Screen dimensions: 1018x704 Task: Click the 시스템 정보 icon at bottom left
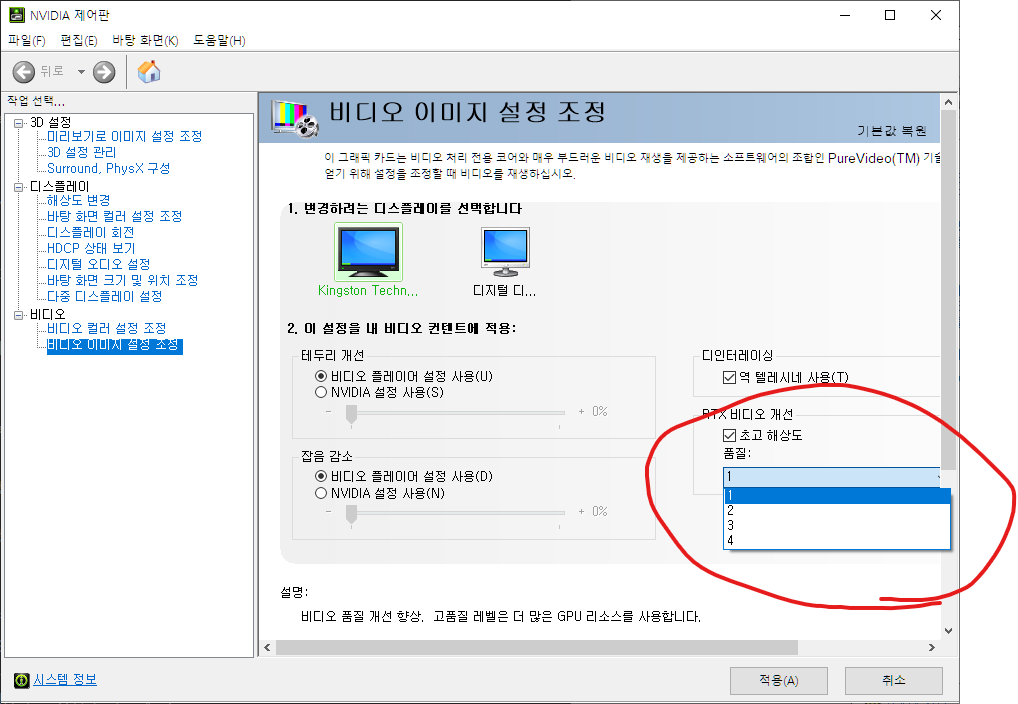pyautogui.click(x=21, y=680)
